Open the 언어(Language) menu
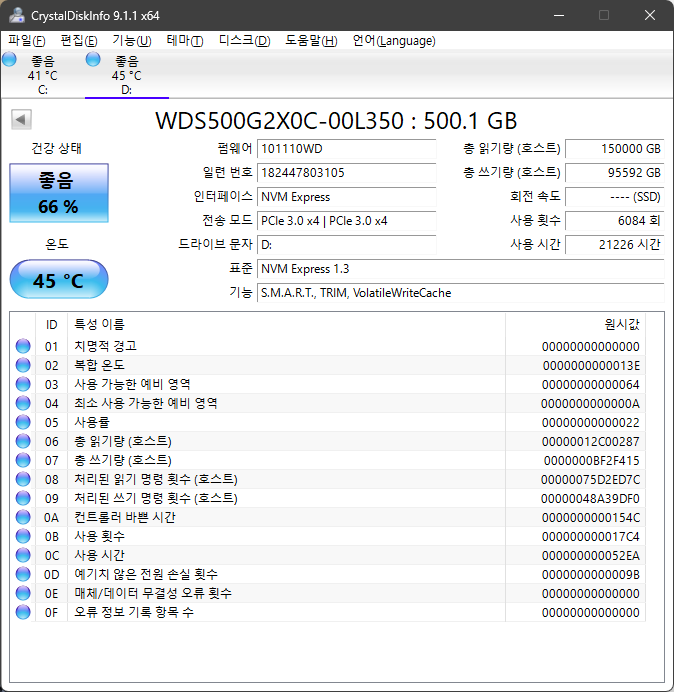Viewport: 674px width, 692px height. click(x=394, y=41)
